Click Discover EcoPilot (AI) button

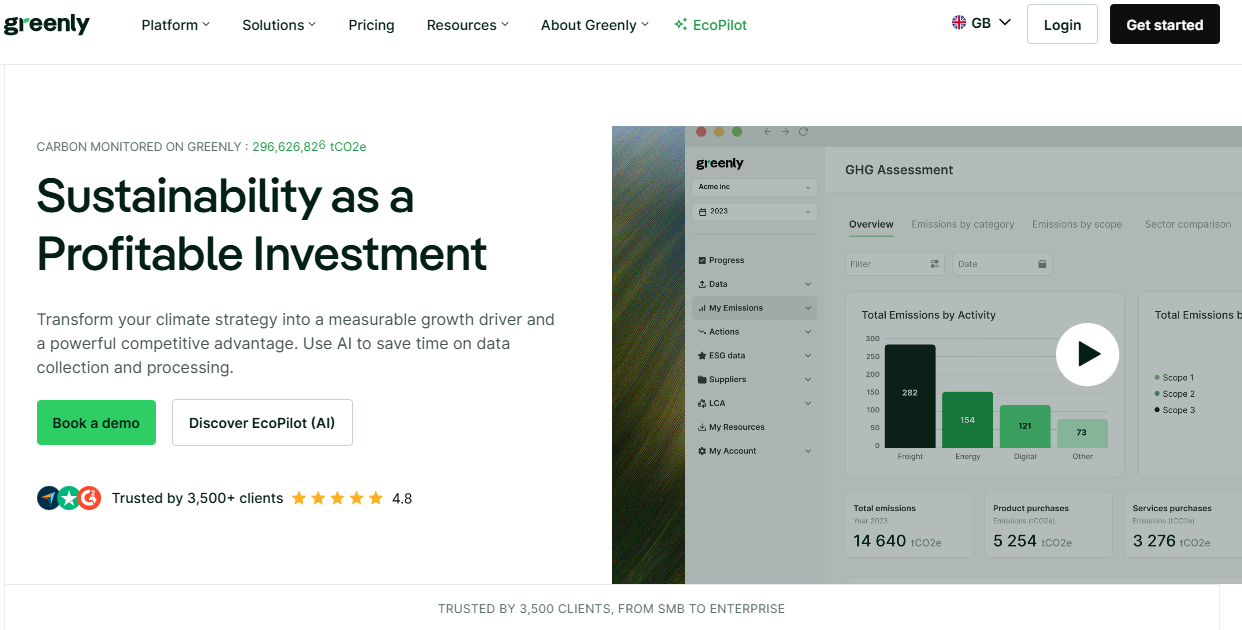pos(262,422)
